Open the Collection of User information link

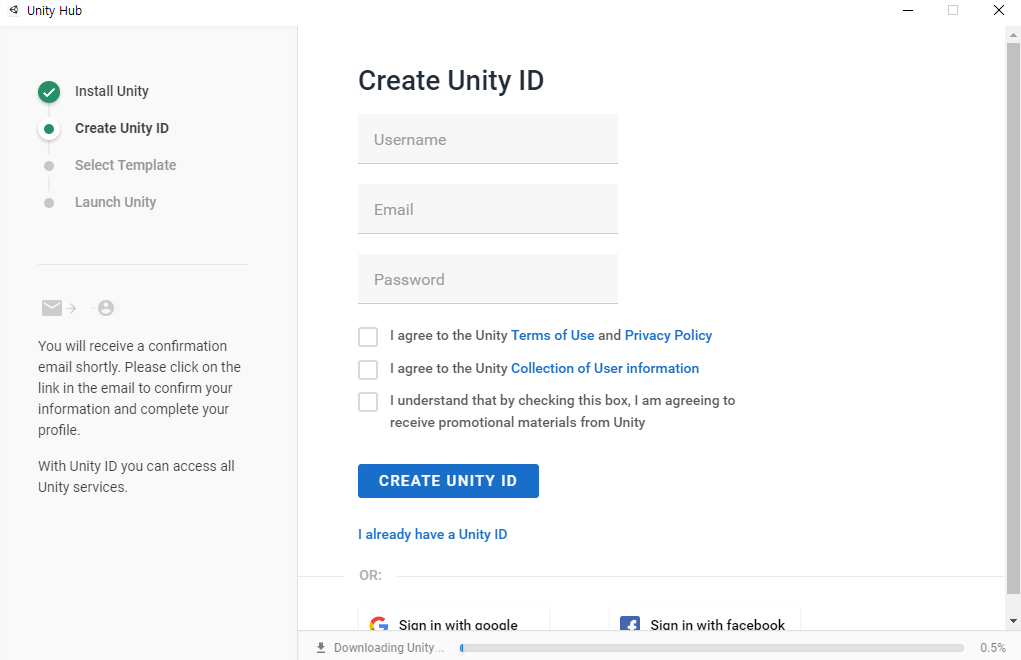[x=605, y=368]
